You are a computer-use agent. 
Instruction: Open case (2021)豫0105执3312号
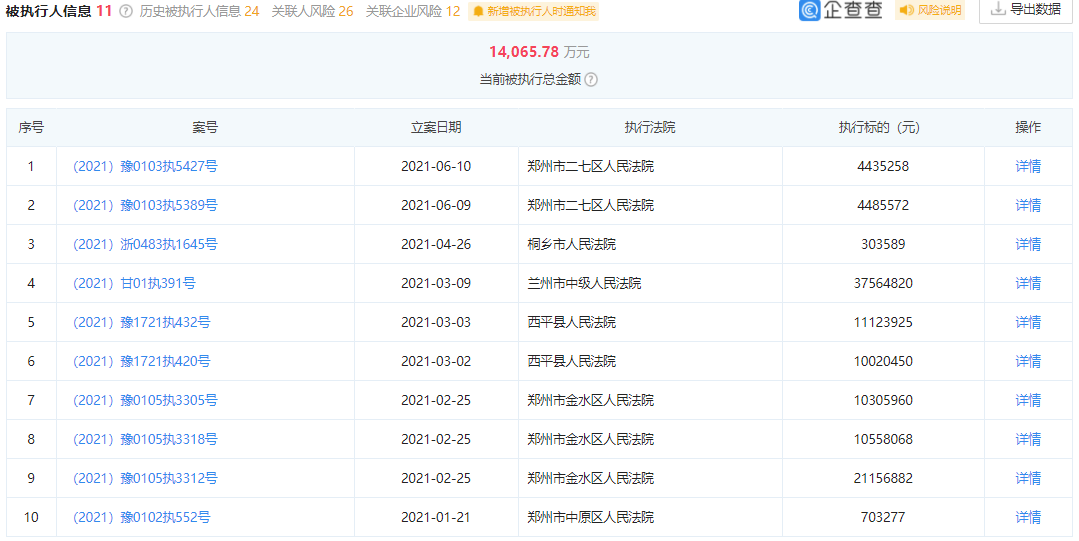pos(145,478)
